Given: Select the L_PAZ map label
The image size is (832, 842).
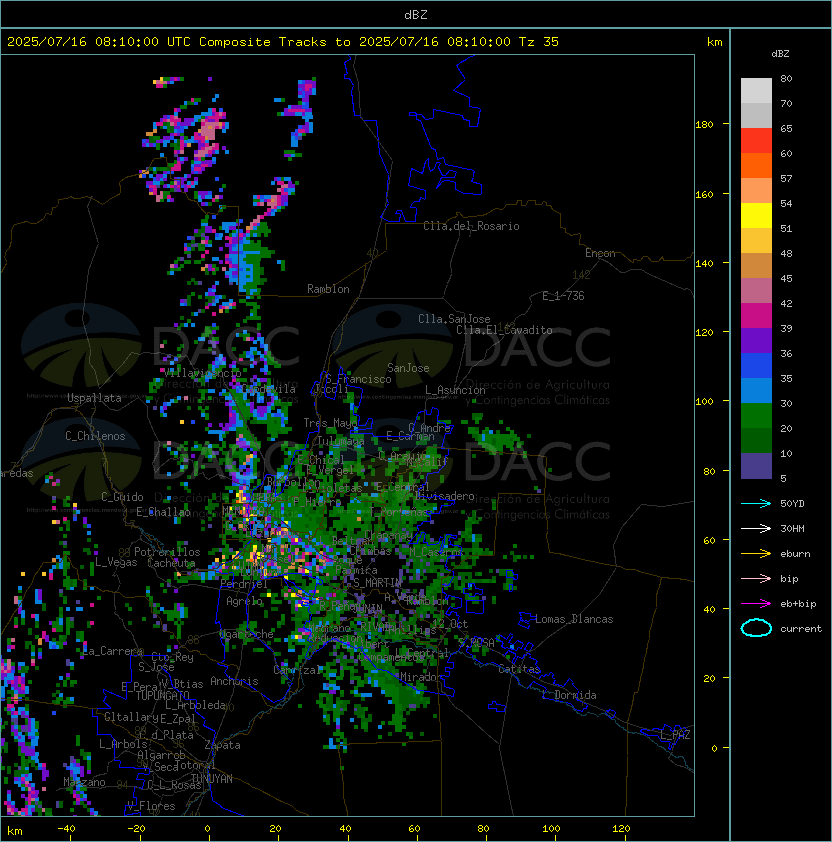Looking at the screenshot, I should pos(675,735).
